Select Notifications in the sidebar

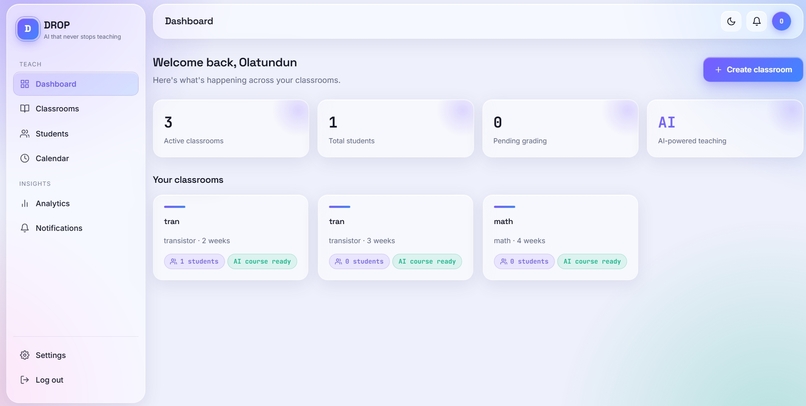coord(76,228)
